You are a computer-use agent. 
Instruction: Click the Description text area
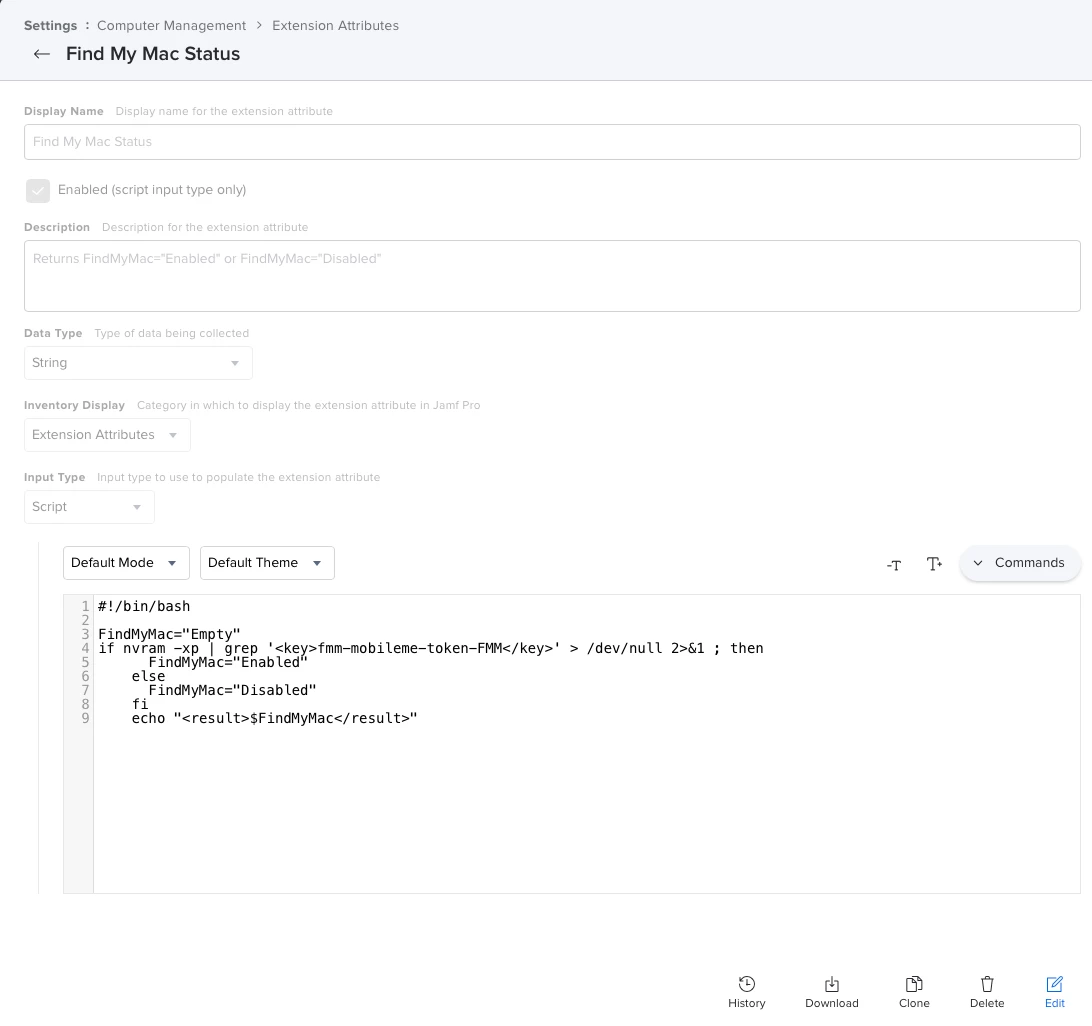(552, 276)
